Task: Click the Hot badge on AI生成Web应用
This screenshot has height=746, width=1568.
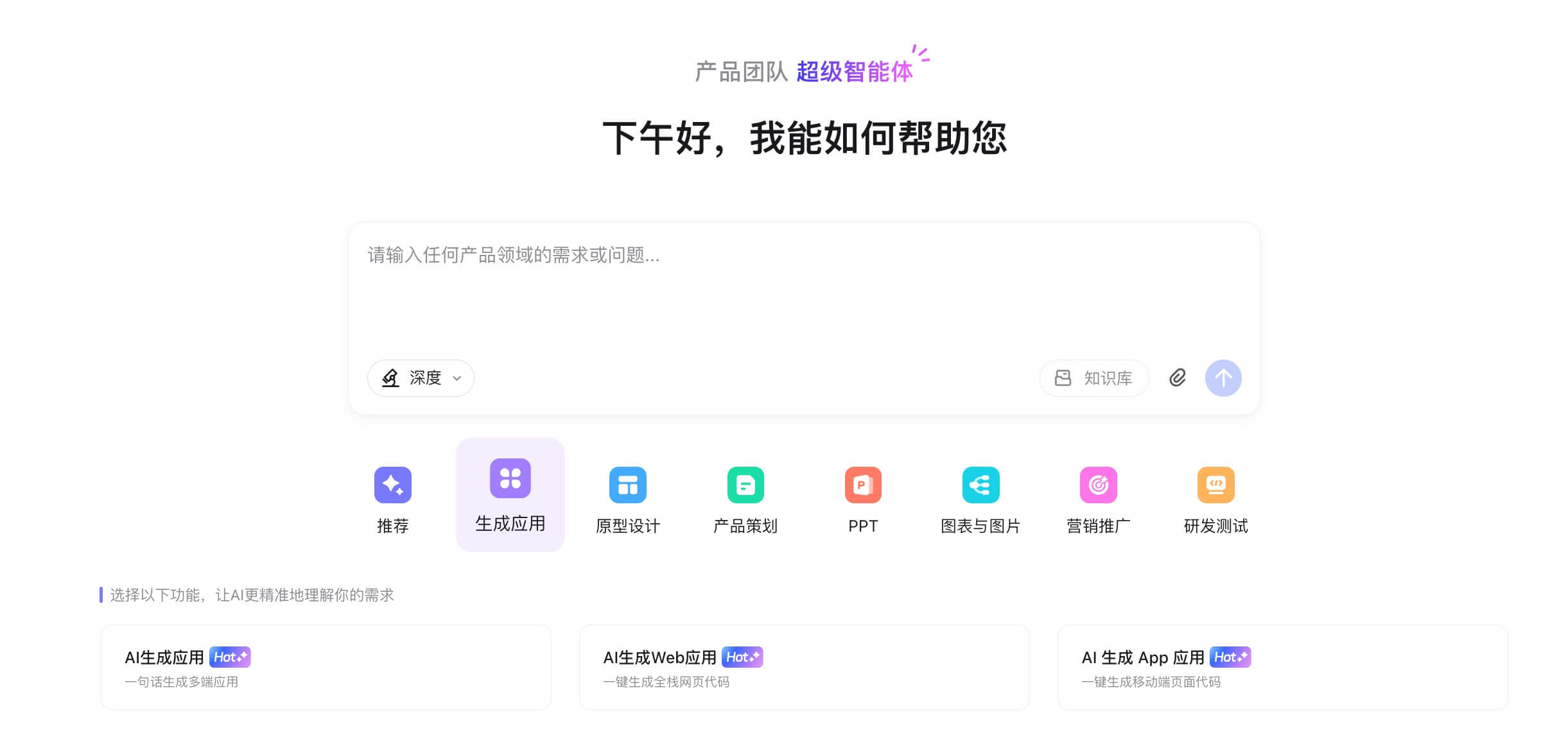Action: [x=742, y=657]
